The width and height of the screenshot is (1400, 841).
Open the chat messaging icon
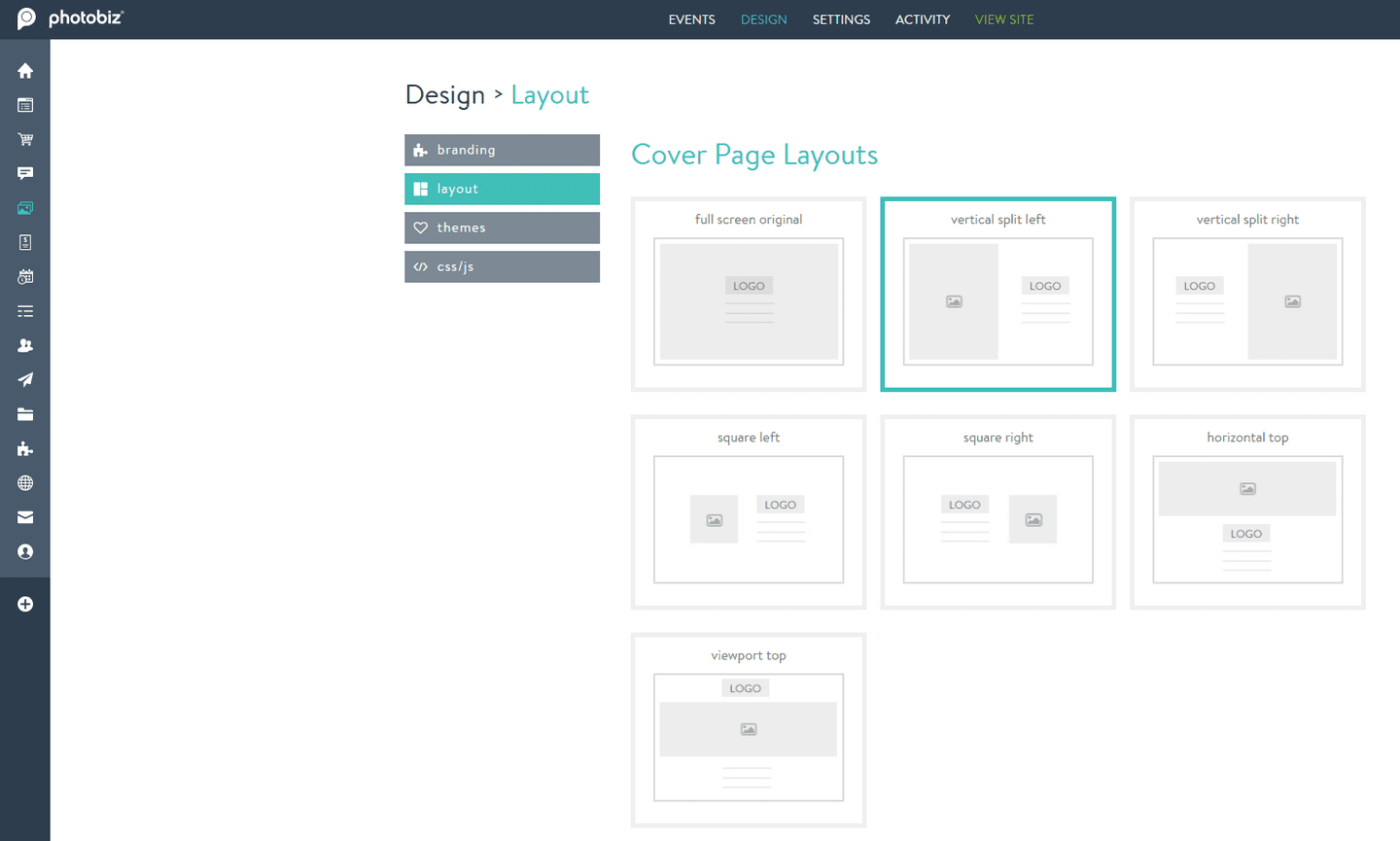click(x=25, y=173)
